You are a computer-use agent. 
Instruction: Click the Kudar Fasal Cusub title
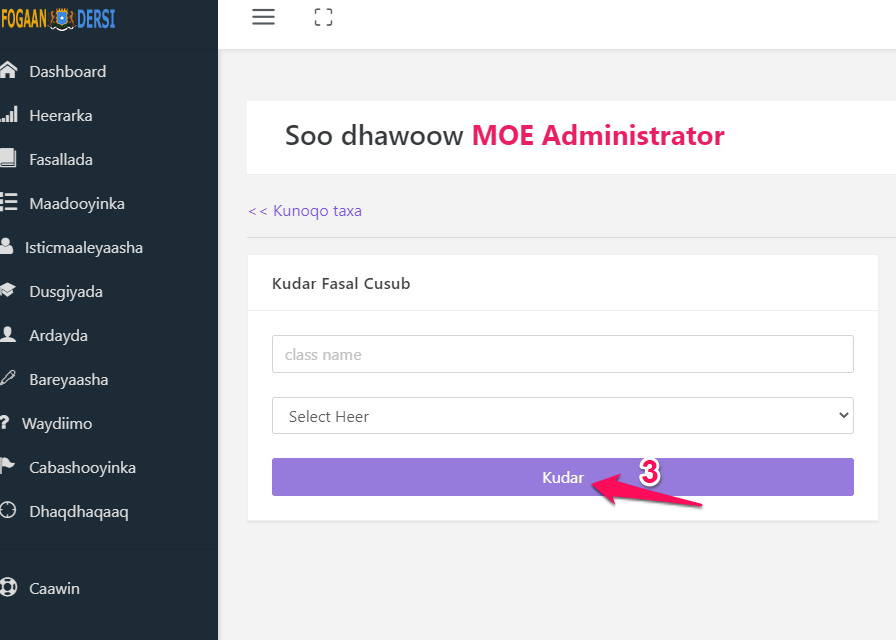[x=341, y=283]
